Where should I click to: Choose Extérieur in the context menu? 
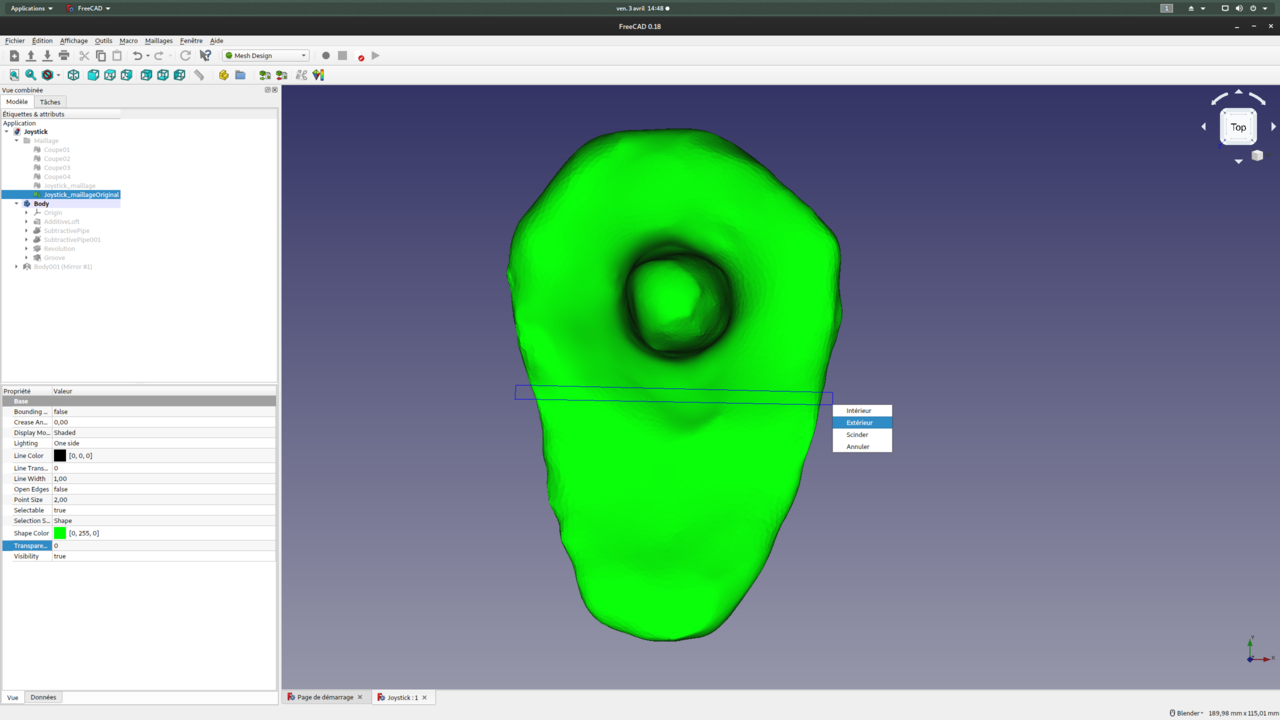click(x=862, y=423)
